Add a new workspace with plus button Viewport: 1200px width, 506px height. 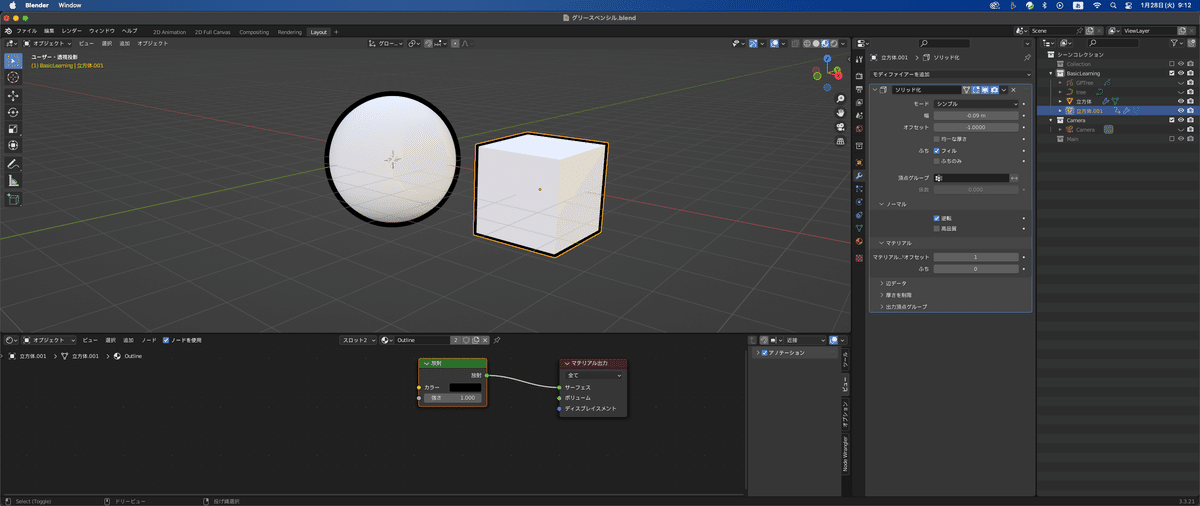[x=336, y=32]
